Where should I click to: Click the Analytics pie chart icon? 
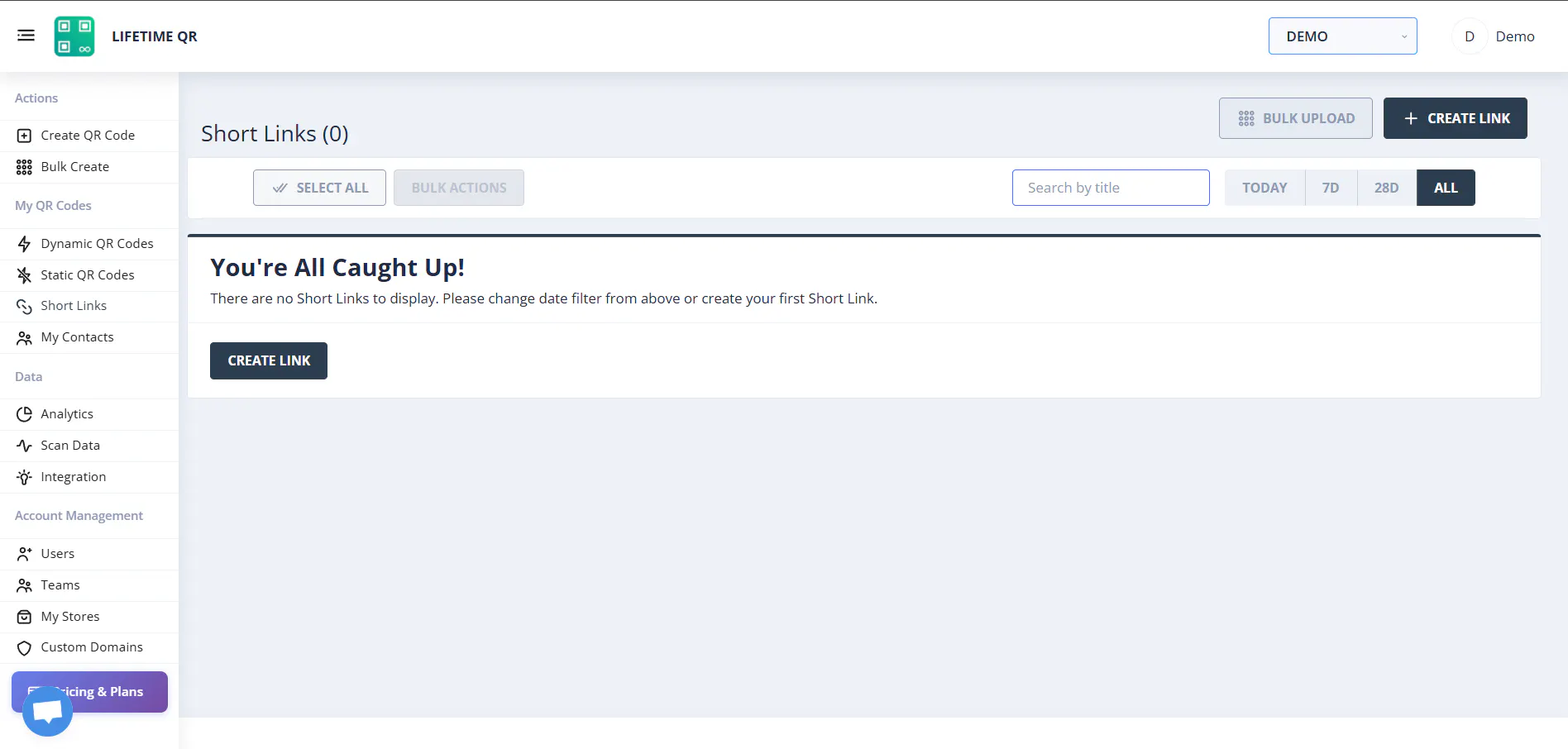(24, 414)
